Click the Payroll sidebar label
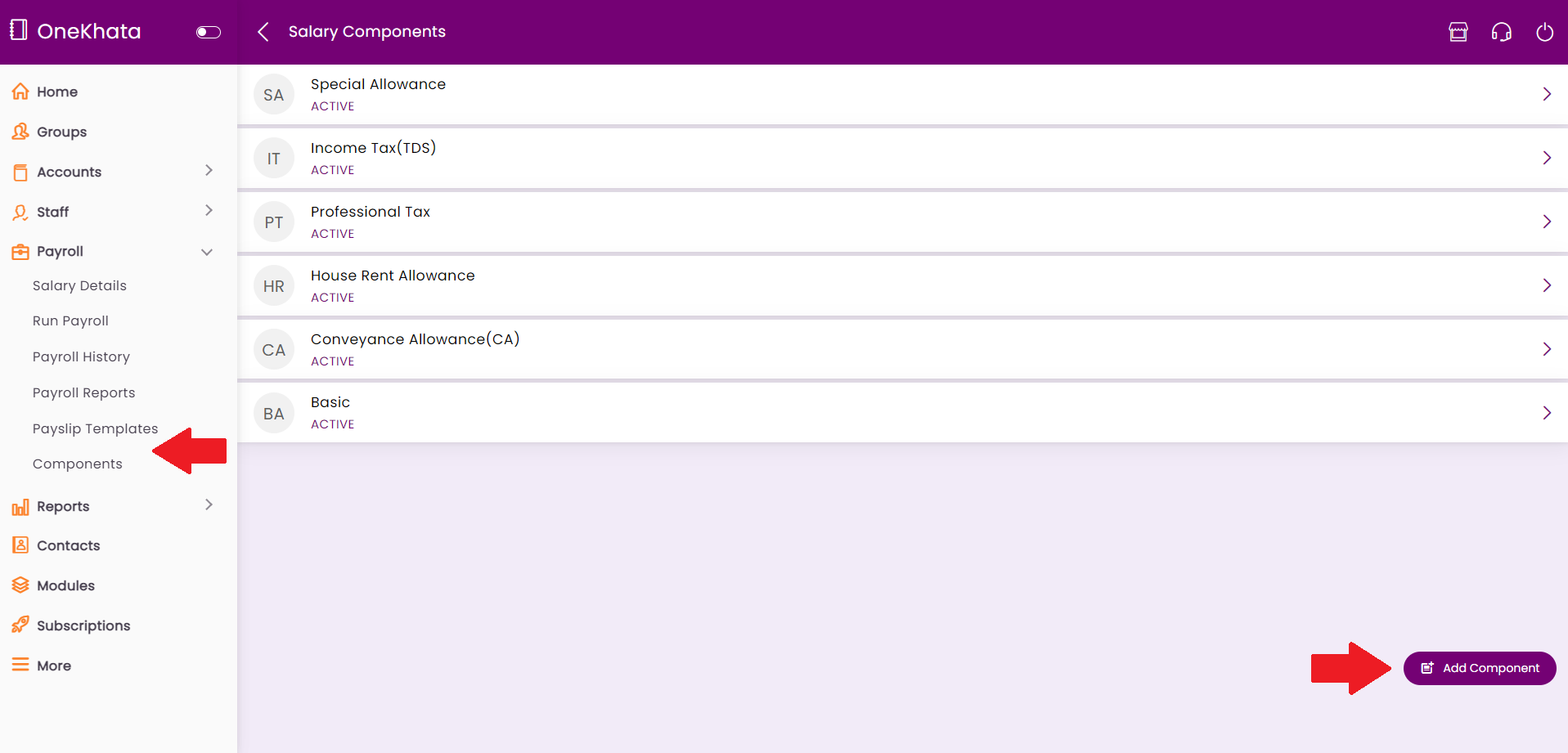This screenshot has height=753, width=1568. 60,252
